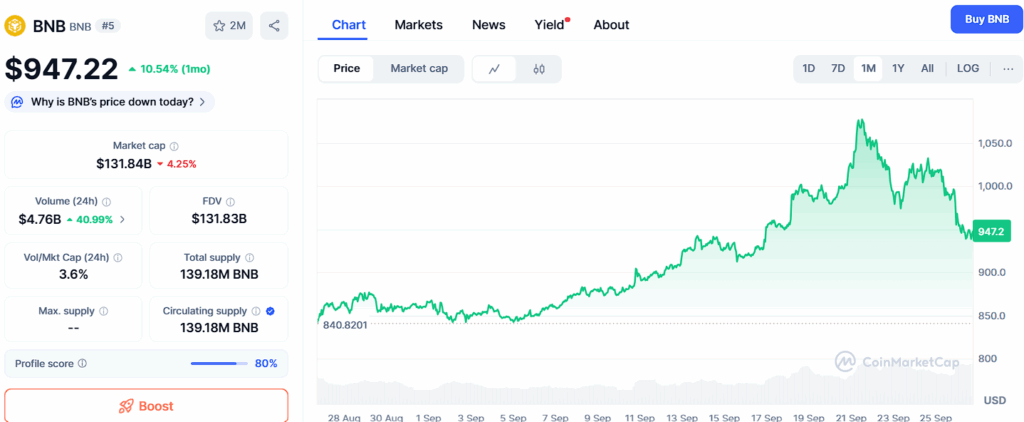Expand 'Why is BNB's price down today?' chevron
1024x422 pixels.
coord(202,102)
